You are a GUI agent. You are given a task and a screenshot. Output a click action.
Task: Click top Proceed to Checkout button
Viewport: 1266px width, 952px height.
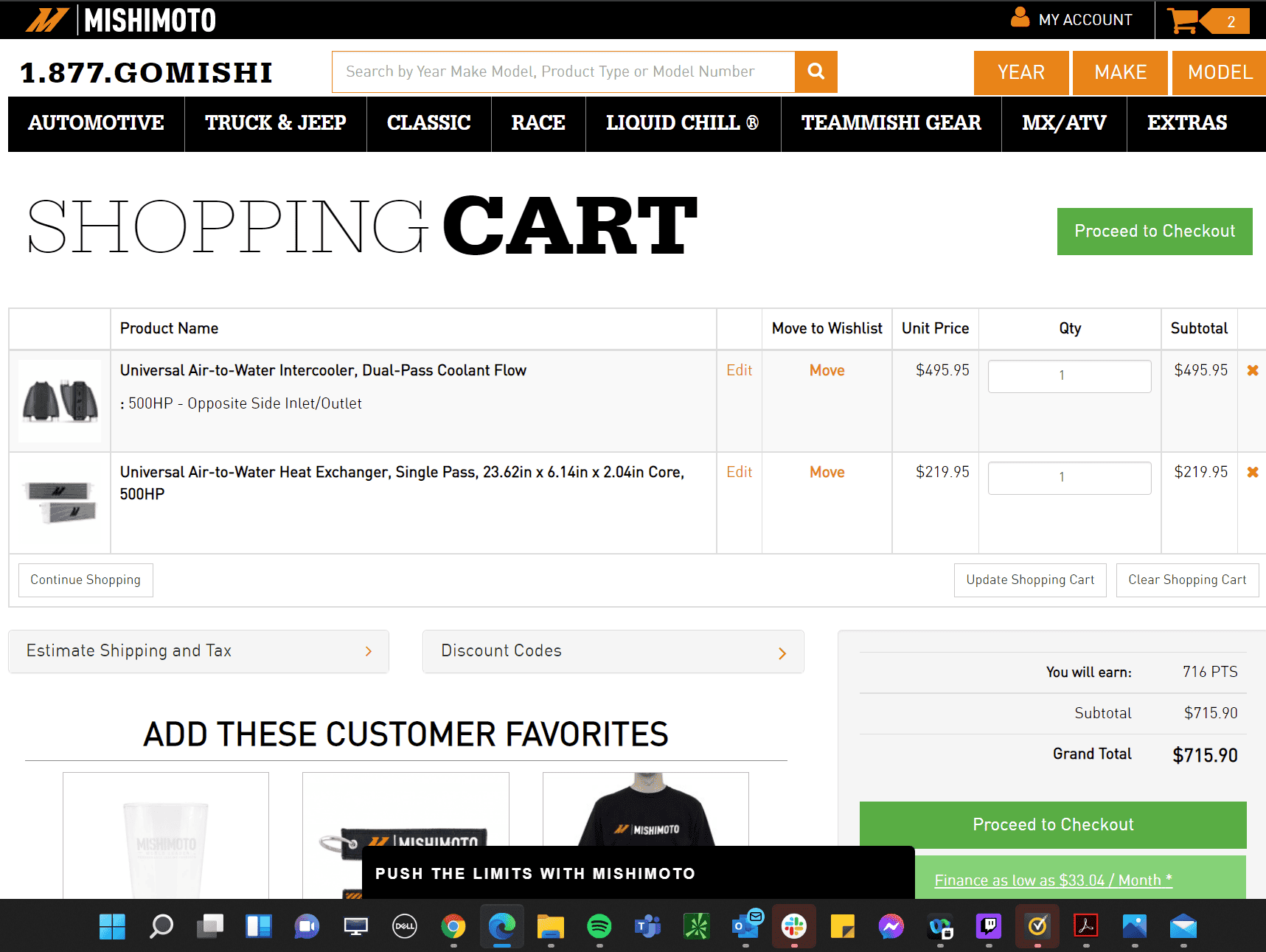[1155, 232]
